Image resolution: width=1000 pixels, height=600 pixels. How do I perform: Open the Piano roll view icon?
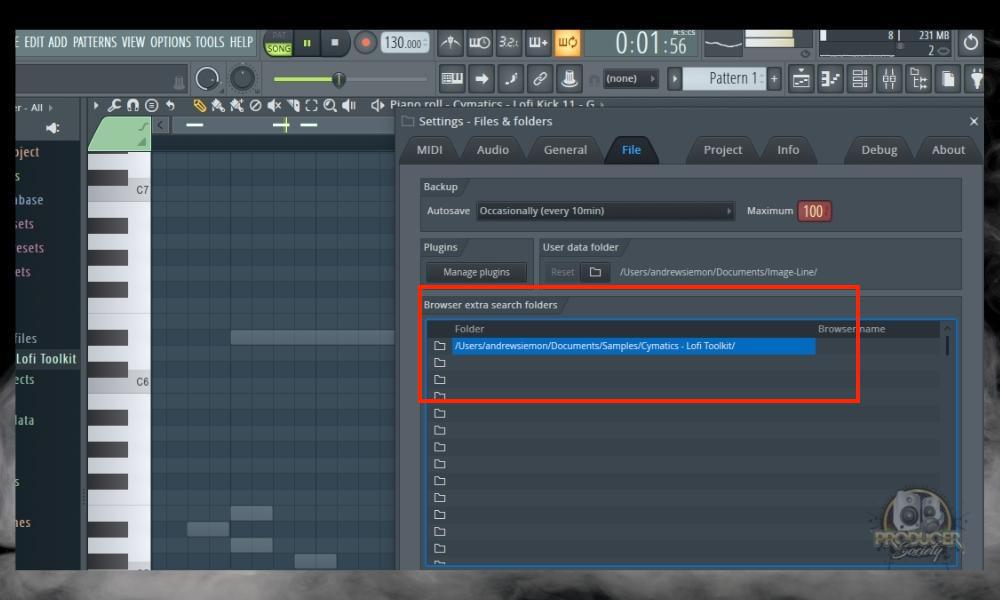click(x=830, y=79)
